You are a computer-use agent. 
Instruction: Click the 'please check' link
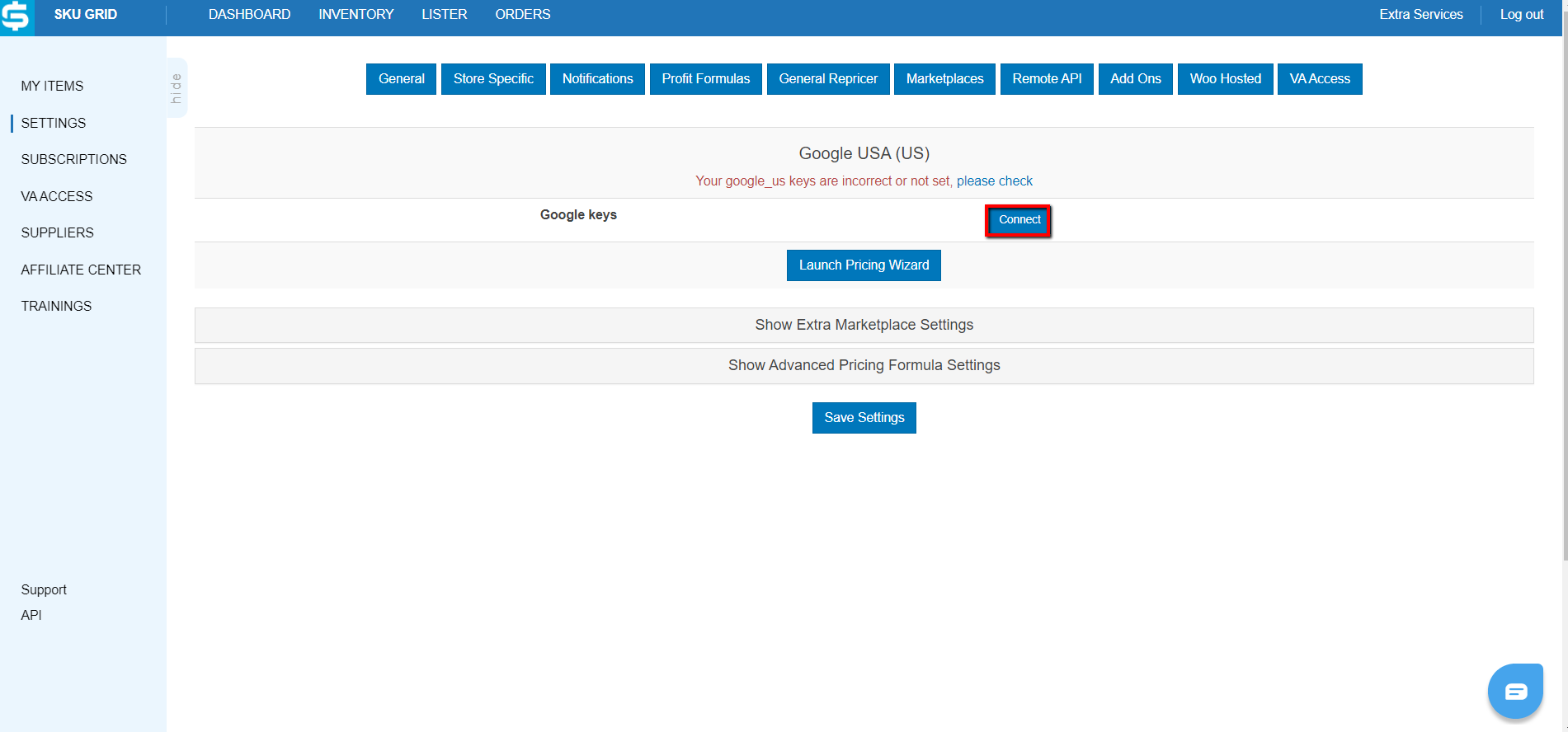click(x=995, y=181)
